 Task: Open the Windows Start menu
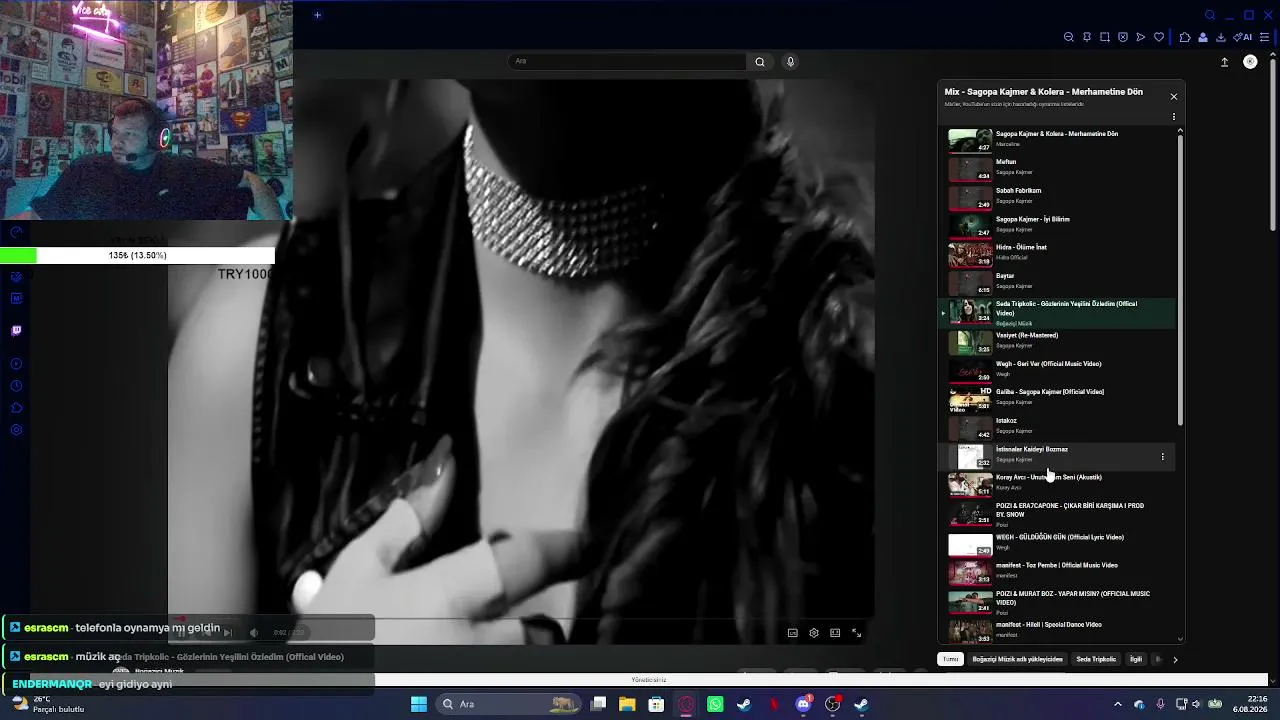pyautogui.click(x=419, y=704)
